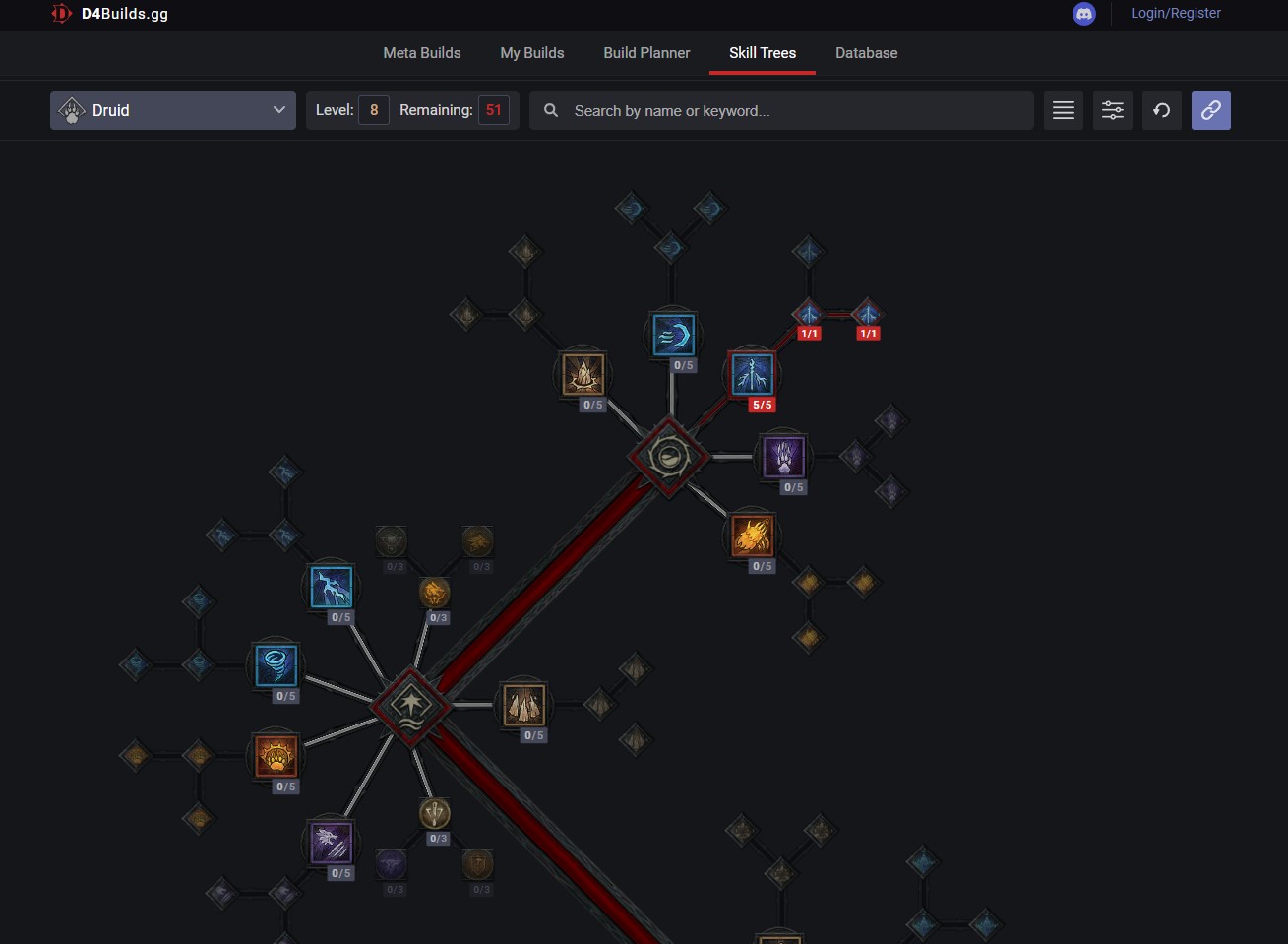
Task: Open the filter sliders settings button
Action: [1113, 110]
